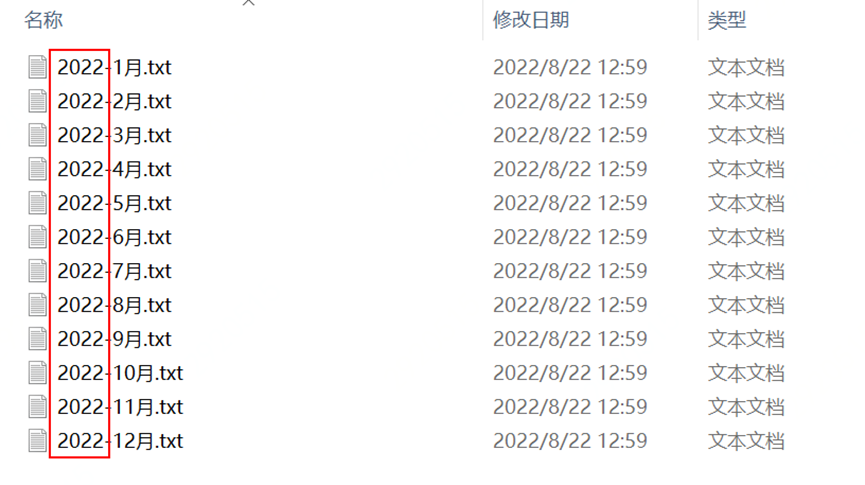Viewport: 865px width, 485px height.
Task: Toggle the sort arrow above the name column
Action: (249, 3)
